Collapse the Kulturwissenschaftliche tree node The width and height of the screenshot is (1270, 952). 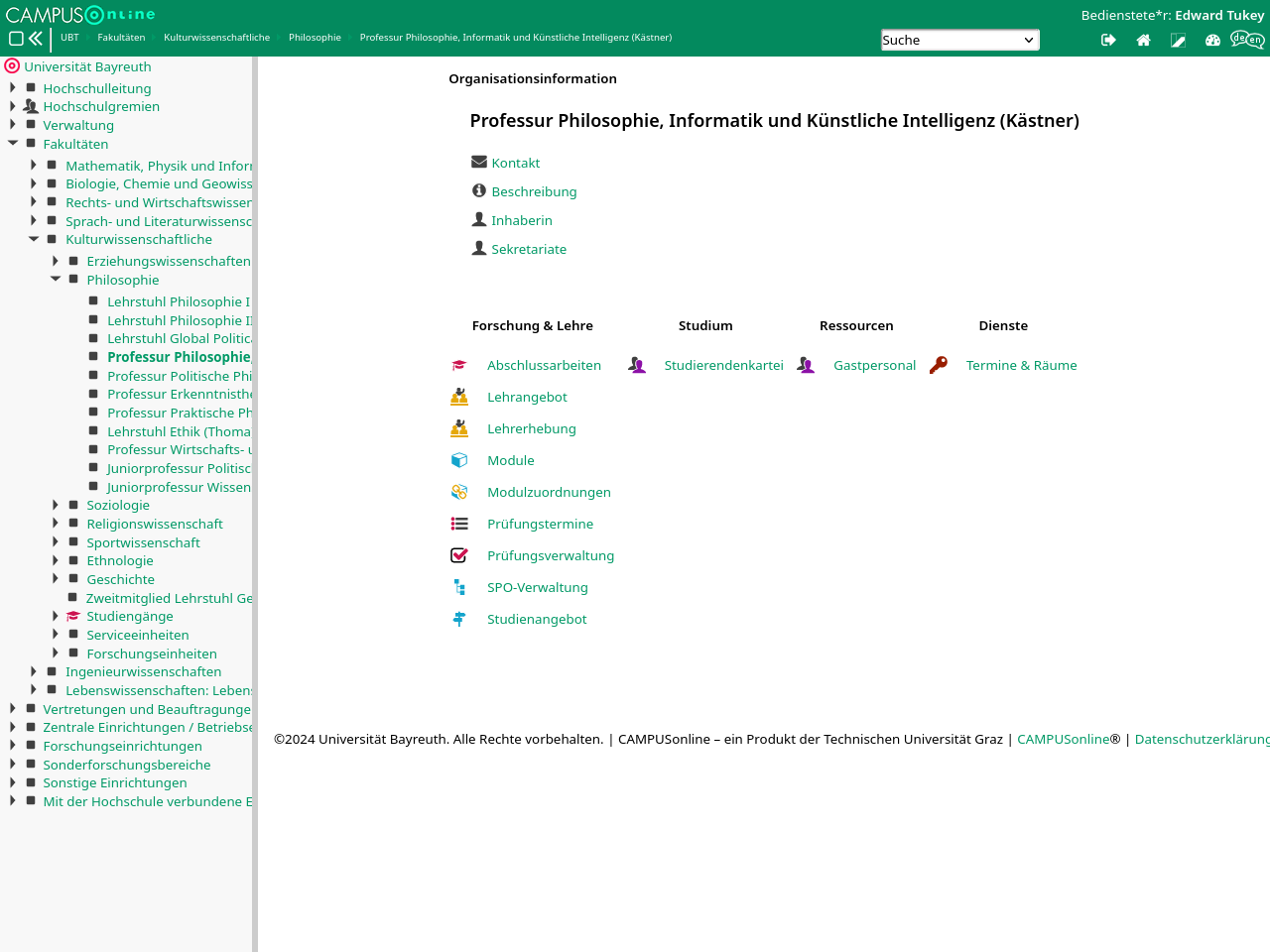[34, 238]
